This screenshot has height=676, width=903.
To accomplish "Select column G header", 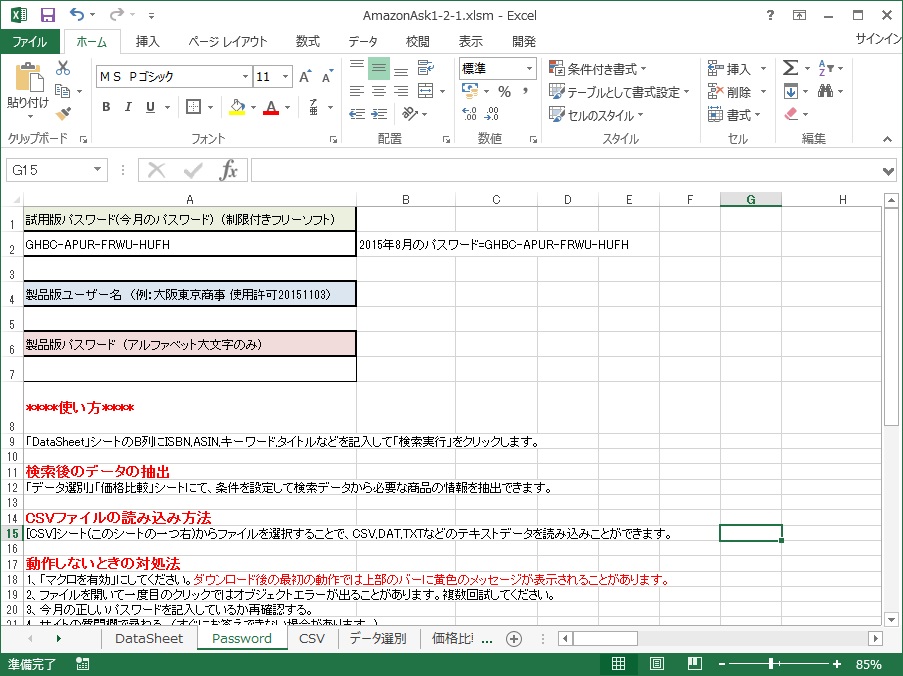I will 750,199.
